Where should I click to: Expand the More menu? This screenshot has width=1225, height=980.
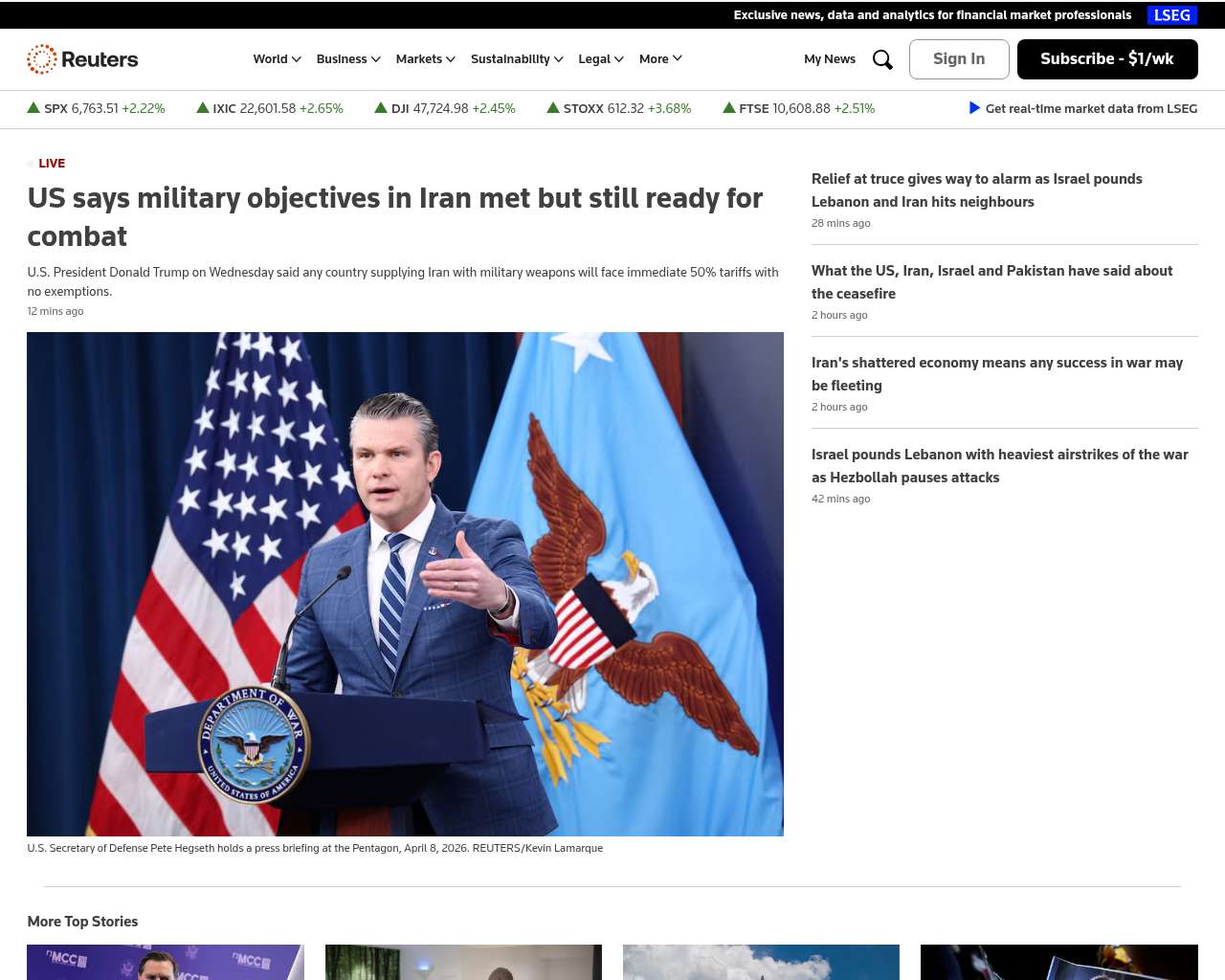(x=660, y=59)
